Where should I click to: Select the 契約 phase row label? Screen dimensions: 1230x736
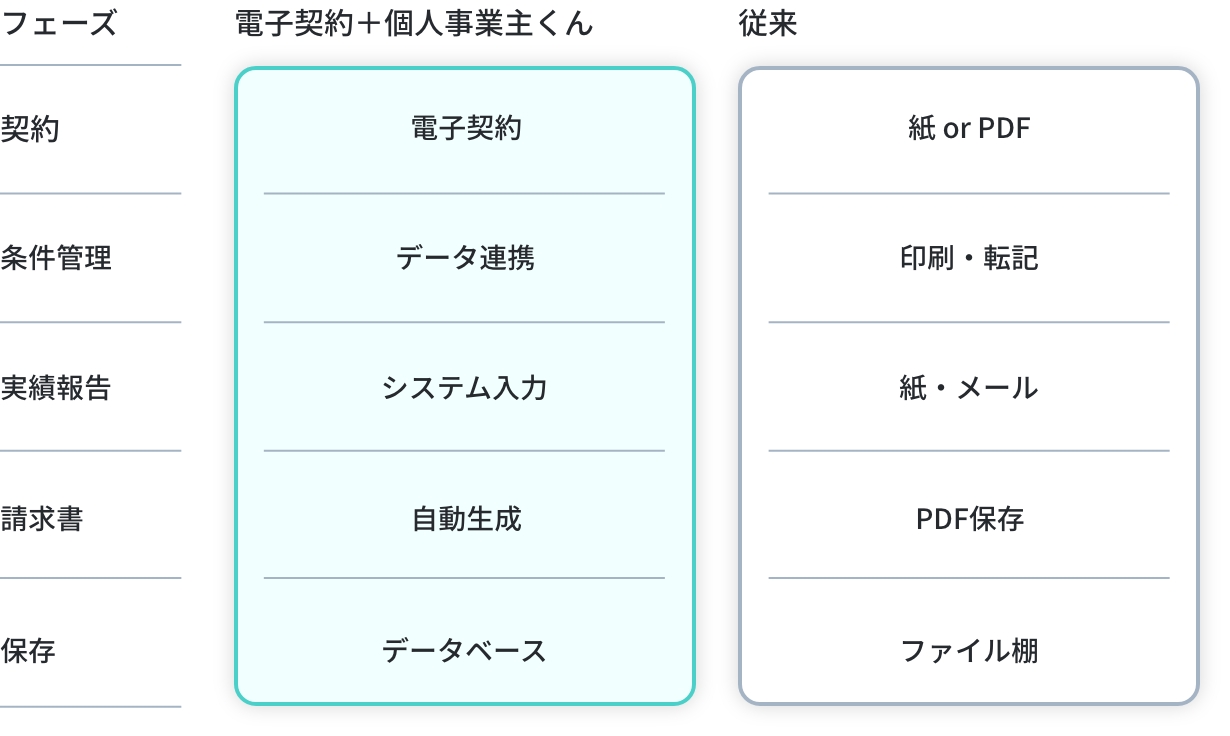tap(29, 129)
